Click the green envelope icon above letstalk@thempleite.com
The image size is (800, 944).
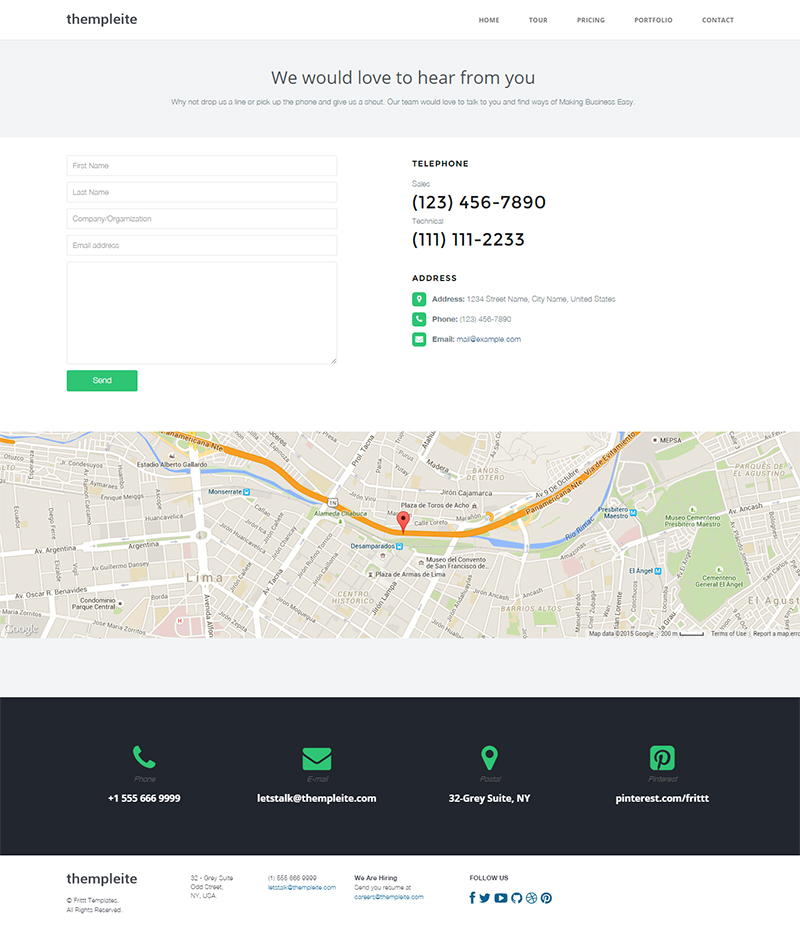pyautogui.click(x=316, y=758)
